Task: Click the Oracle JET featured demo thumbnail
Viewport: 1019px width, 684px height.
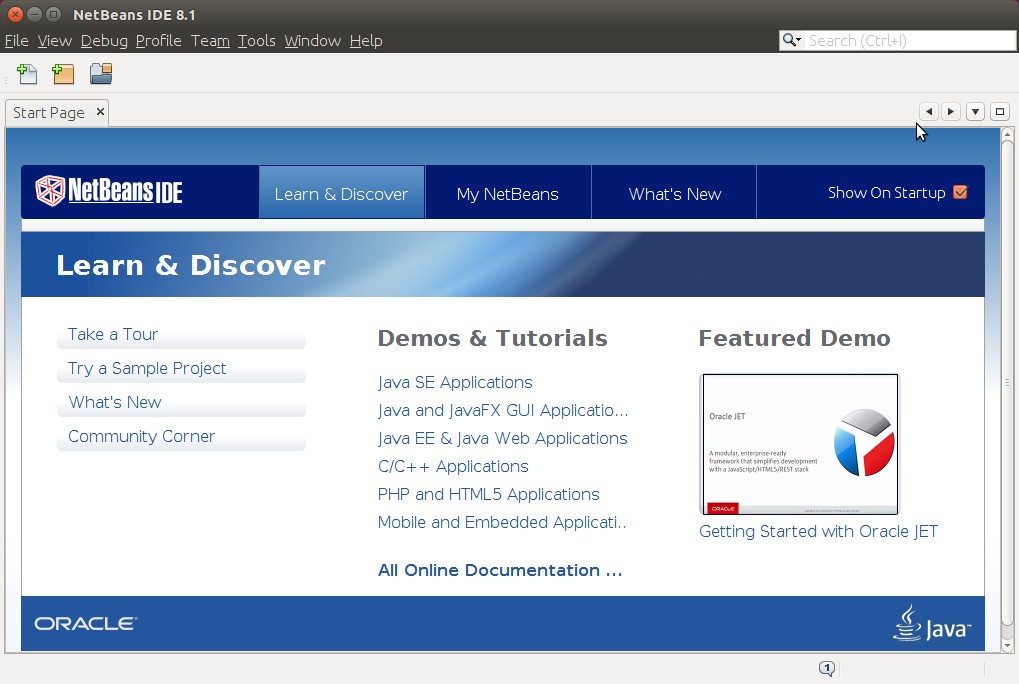Action: (799, 444)
